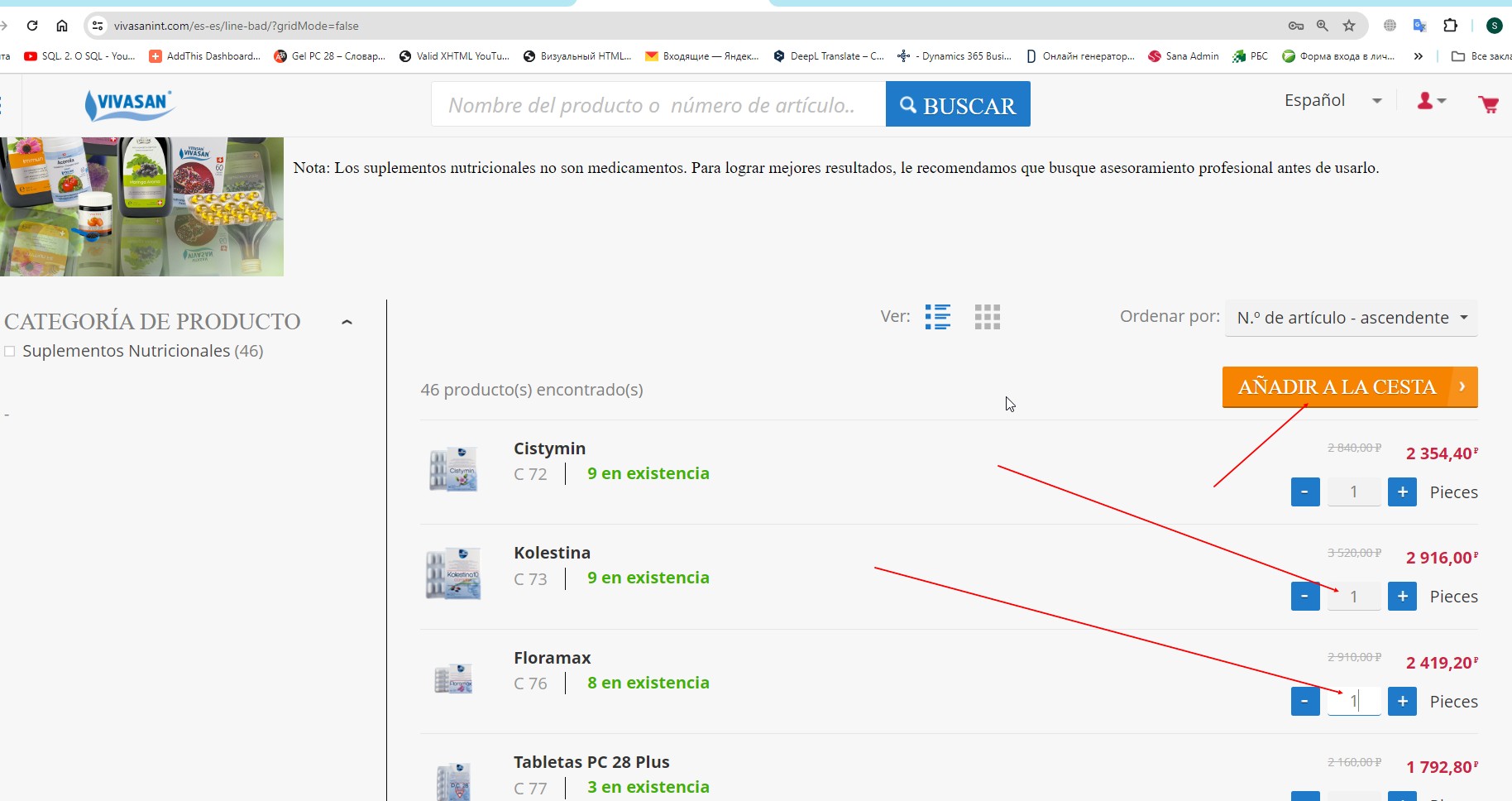
Task: Open Sana Admin bookmark
Action: [1184, 56]
